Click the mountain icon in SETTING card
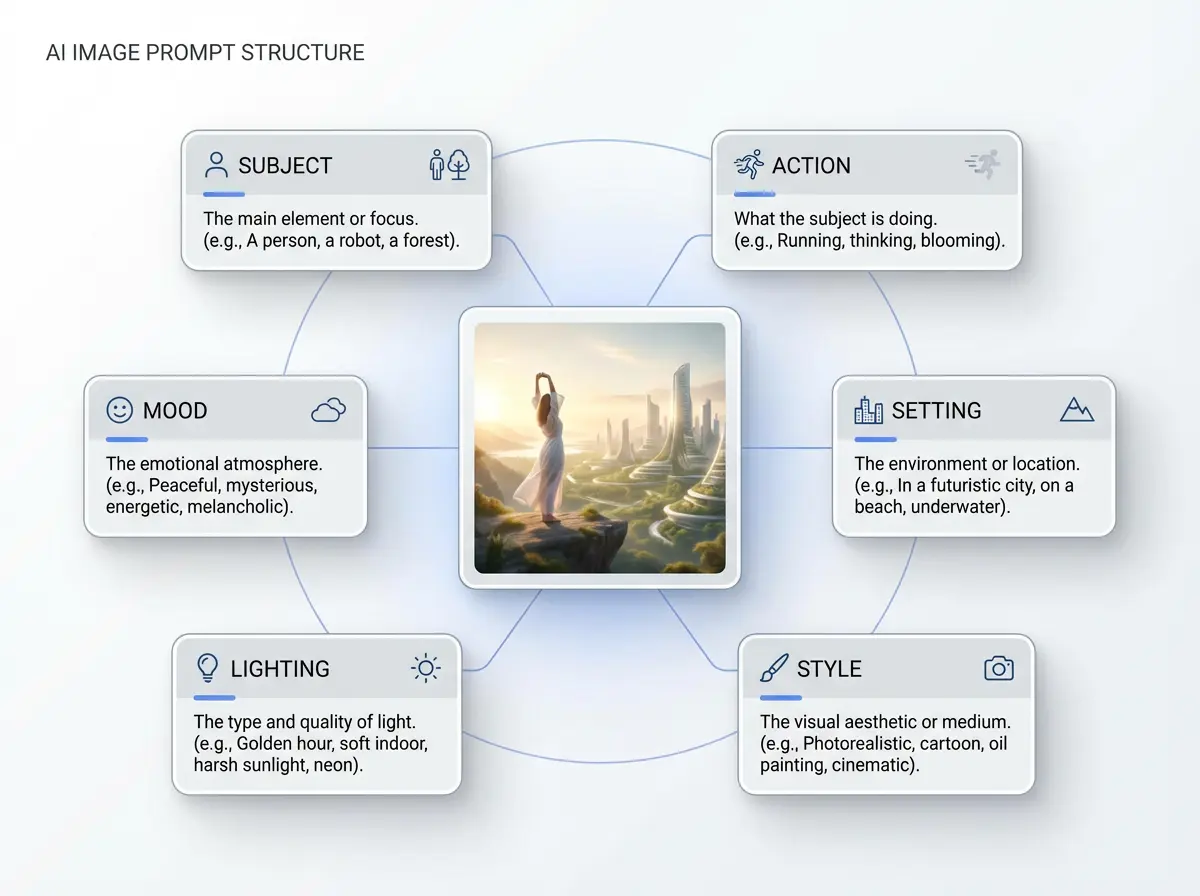The height and width of the screenshot is (896, 1200). tap(1077, 409)
